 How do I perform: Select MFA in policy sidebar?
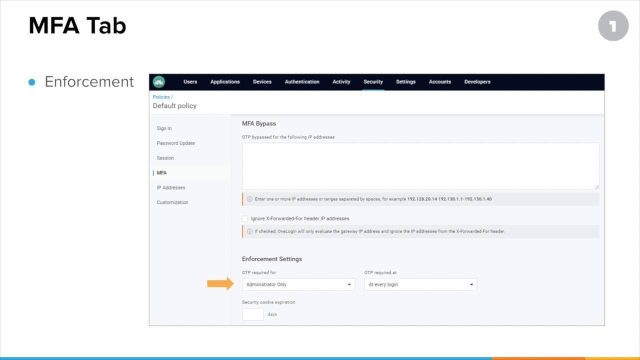(162, 173)
